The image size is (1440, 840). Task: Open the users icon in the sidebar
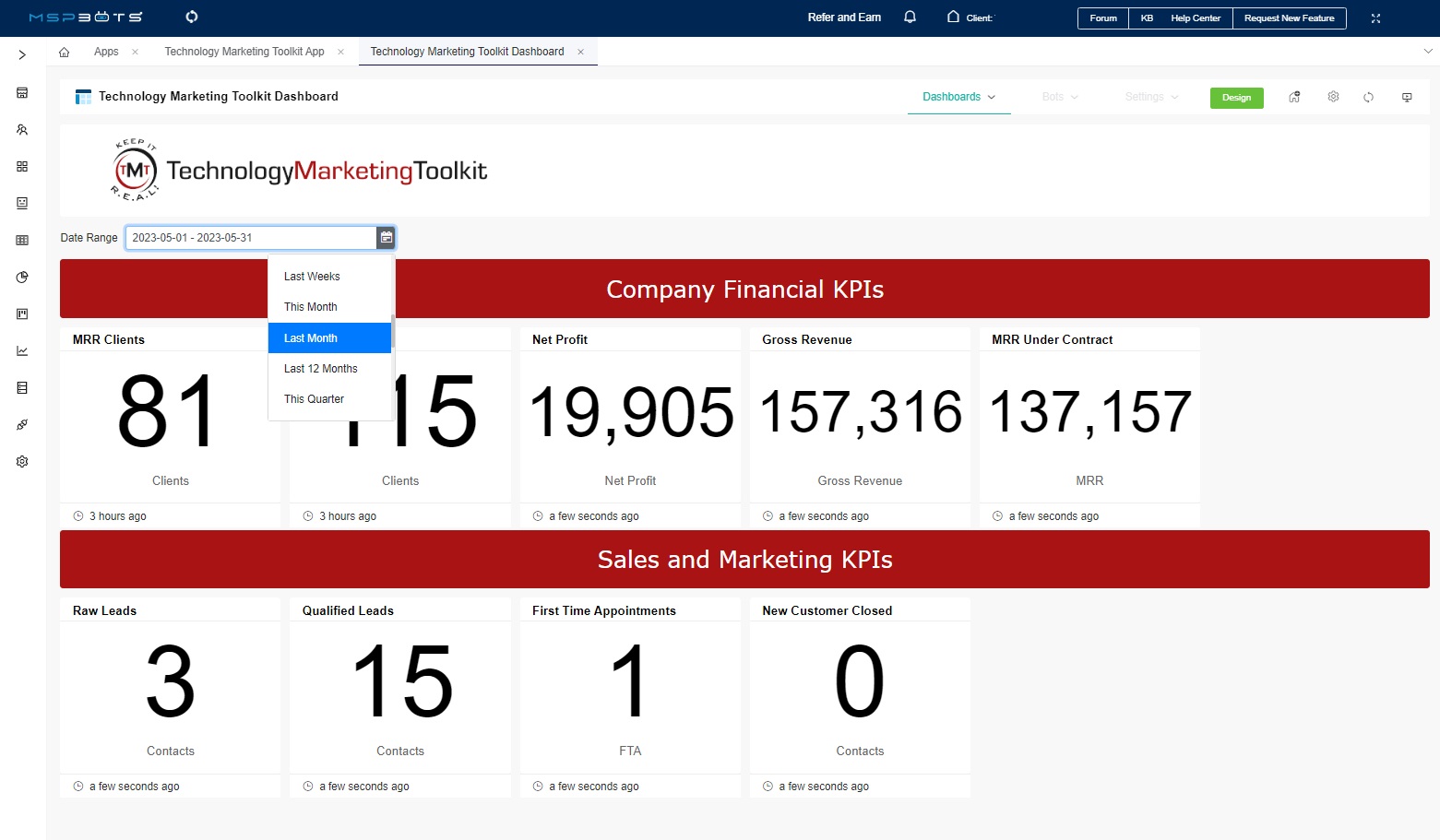tap(22, 130)
